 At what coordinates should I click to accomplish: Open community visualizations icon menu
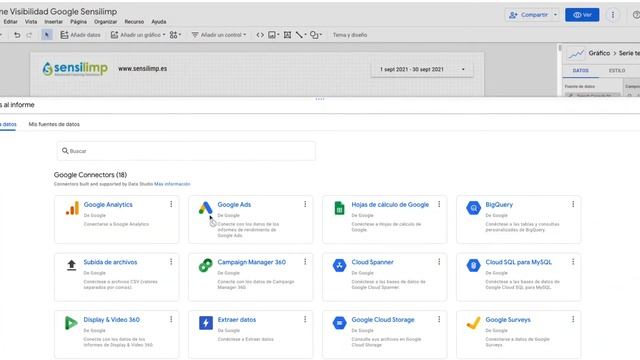point(175,35)
